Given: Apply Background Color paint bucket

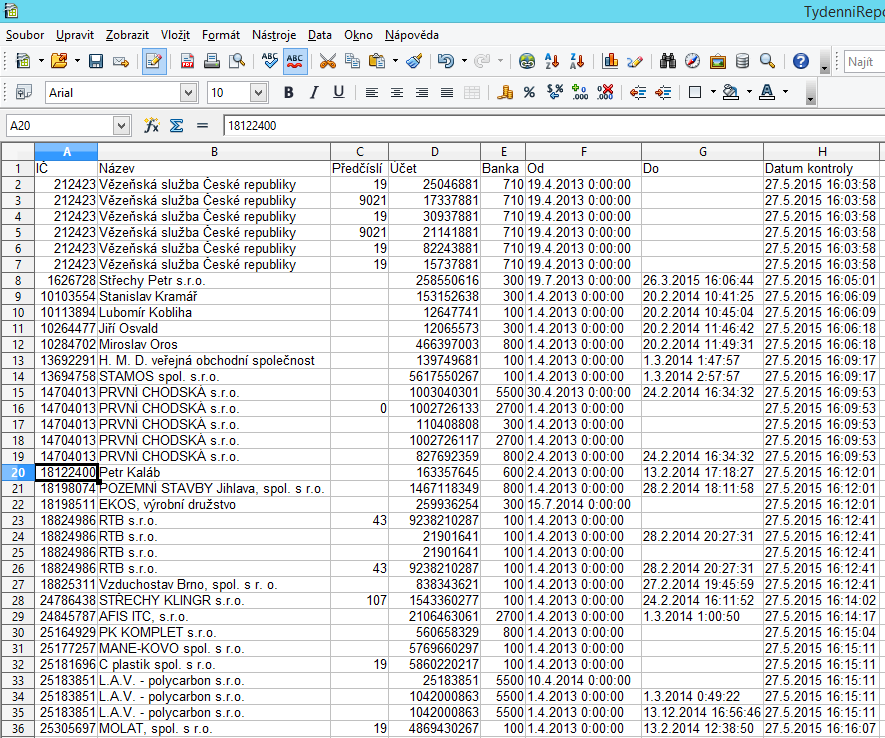Looking at the screenshot, I should (x=731, y=92).
